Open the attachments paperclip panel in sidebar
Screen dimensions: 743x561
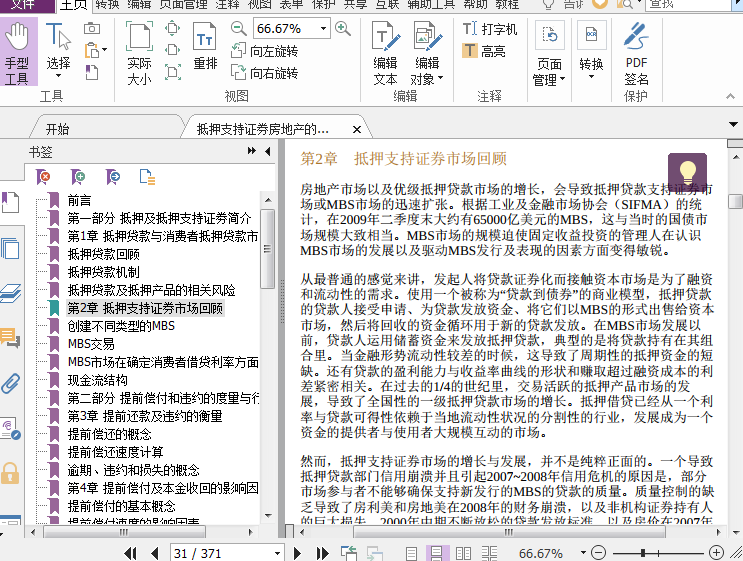click(11, 383)
